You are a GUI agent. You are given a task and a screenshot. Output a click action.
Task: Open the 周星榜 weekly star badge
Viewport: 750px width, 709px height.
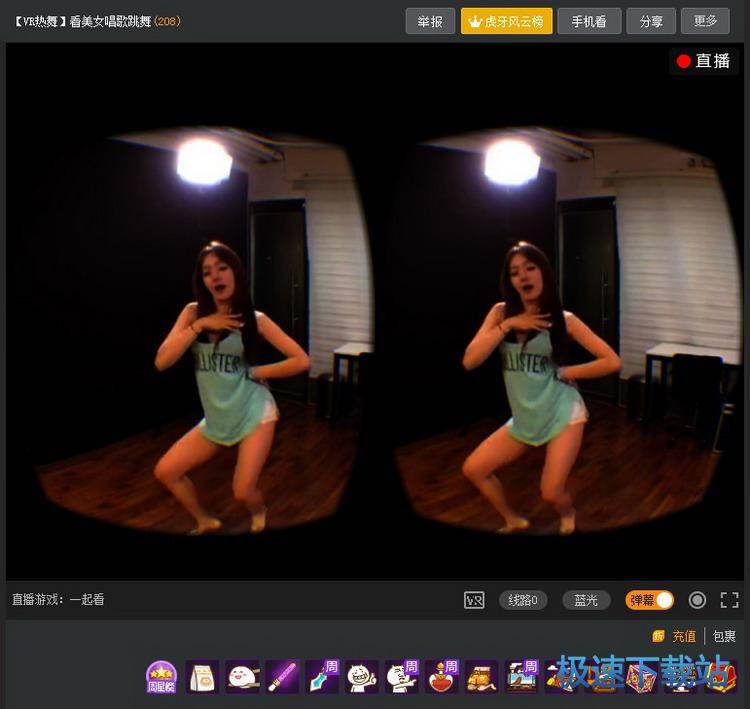pyautogui.click(x=162, y=676)
